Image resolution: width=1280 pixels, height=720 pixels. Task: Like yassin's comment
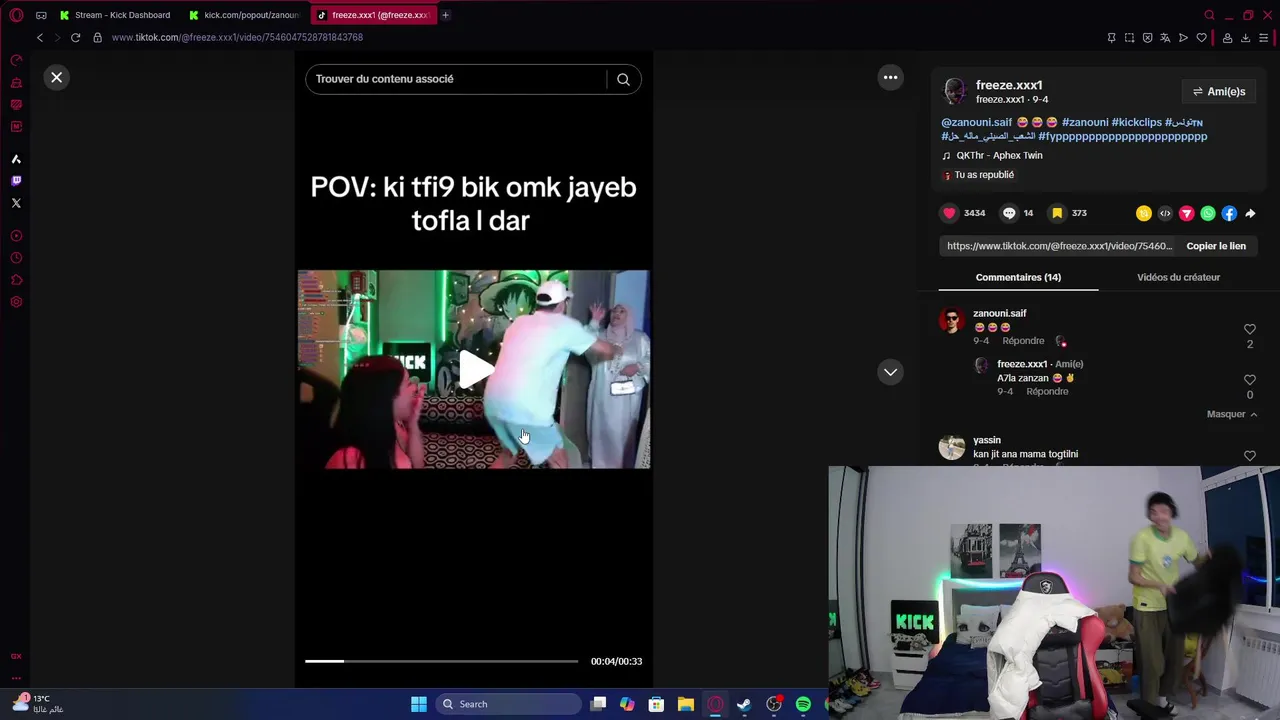coord(1249,456)
